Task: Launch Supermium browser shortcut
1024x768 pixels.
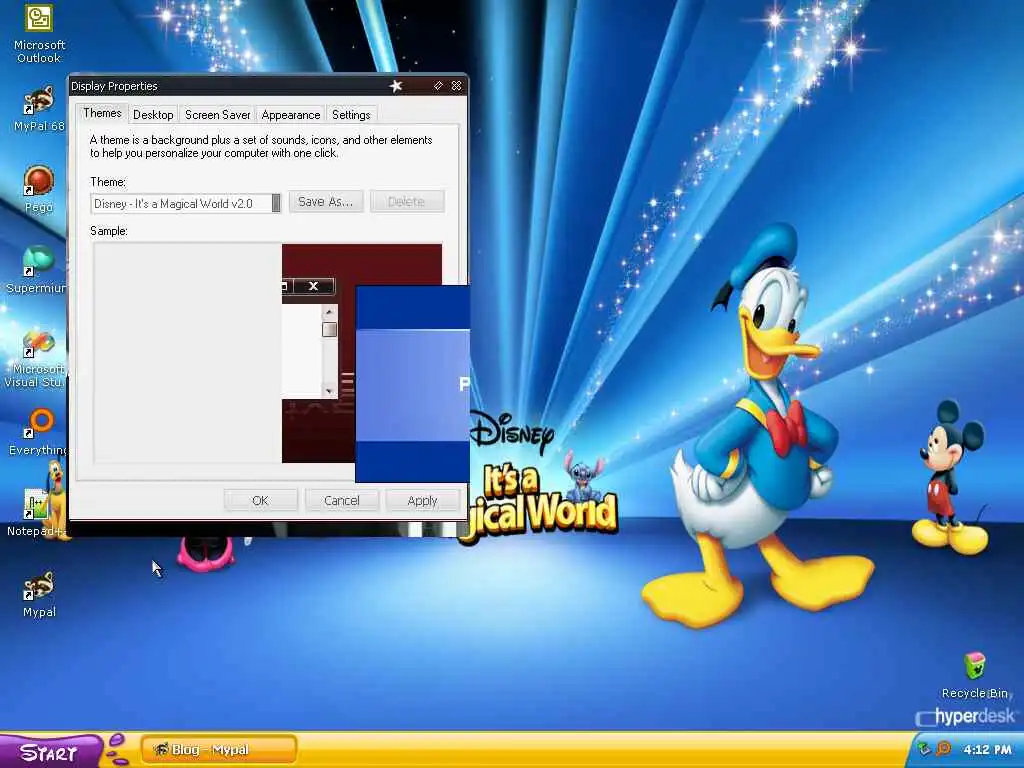Action: click(x=37, y=270)
